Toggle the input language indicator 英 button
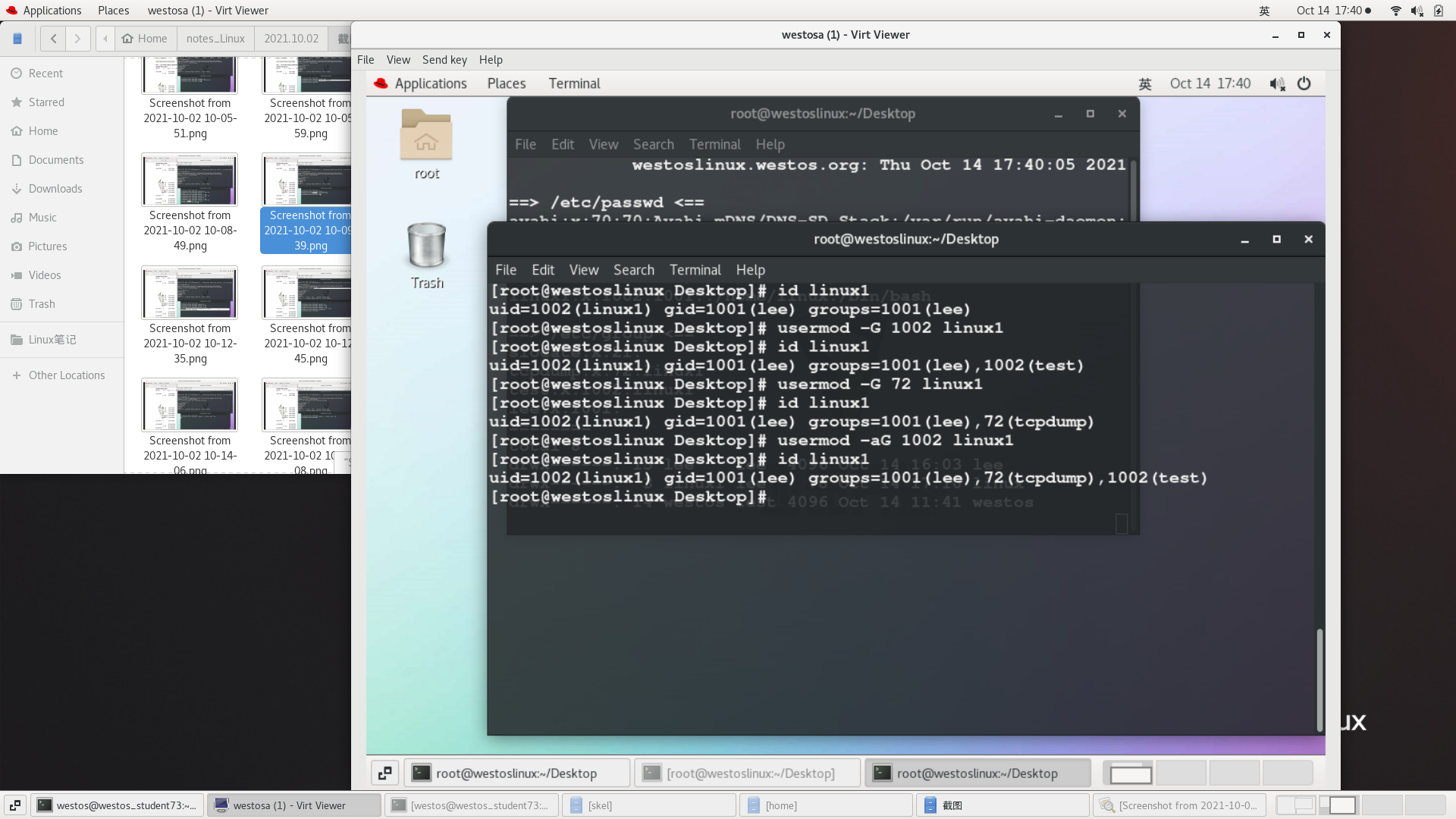 (x=1143, y=82)
